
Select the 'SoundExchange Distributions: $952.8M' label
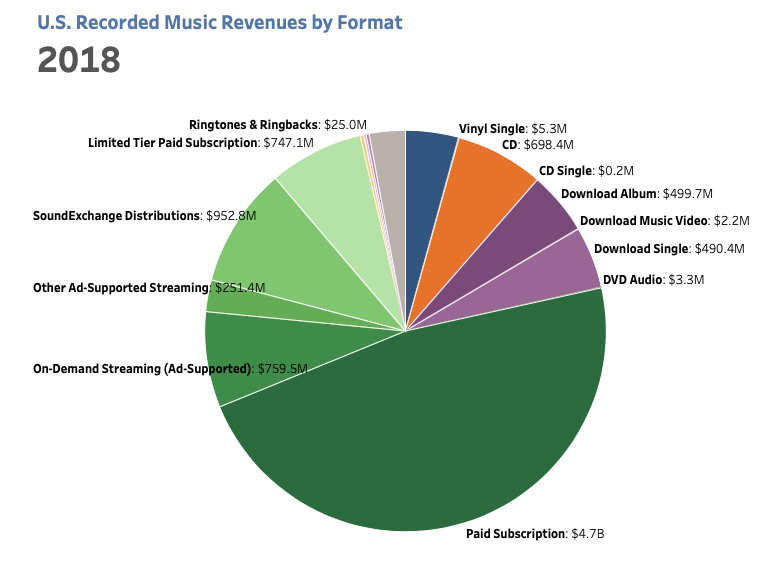coord(144,216)
